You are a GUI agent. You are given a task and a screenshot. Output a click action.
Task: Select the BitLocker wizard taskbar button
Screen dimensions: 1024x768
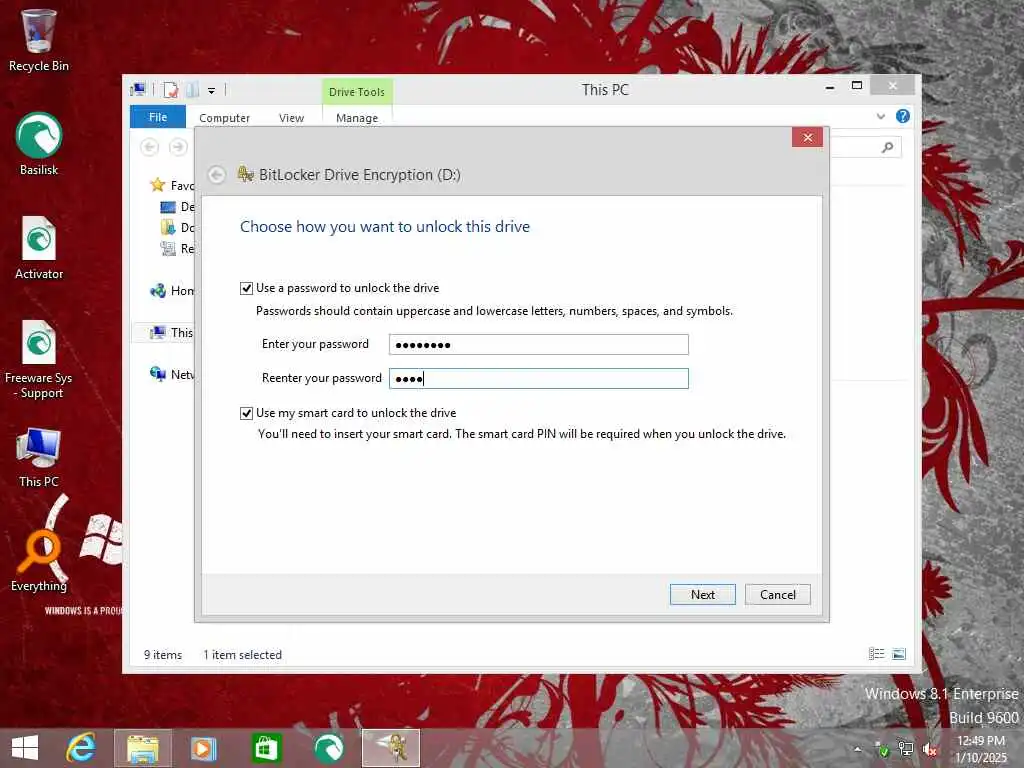391,748
